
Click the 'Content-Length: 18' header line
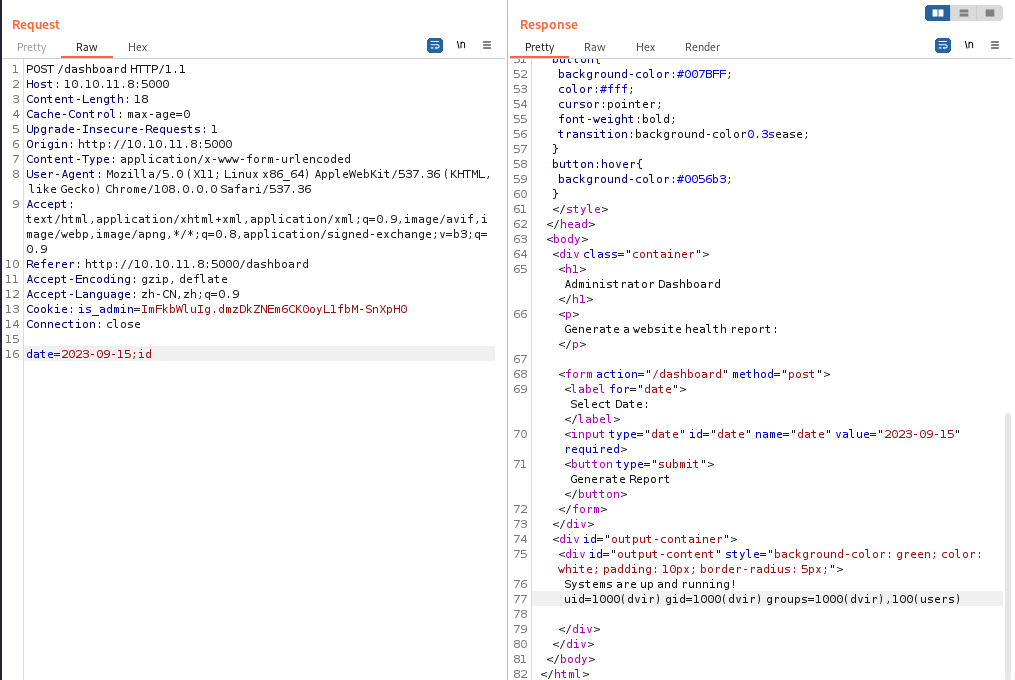coord(87,99)
